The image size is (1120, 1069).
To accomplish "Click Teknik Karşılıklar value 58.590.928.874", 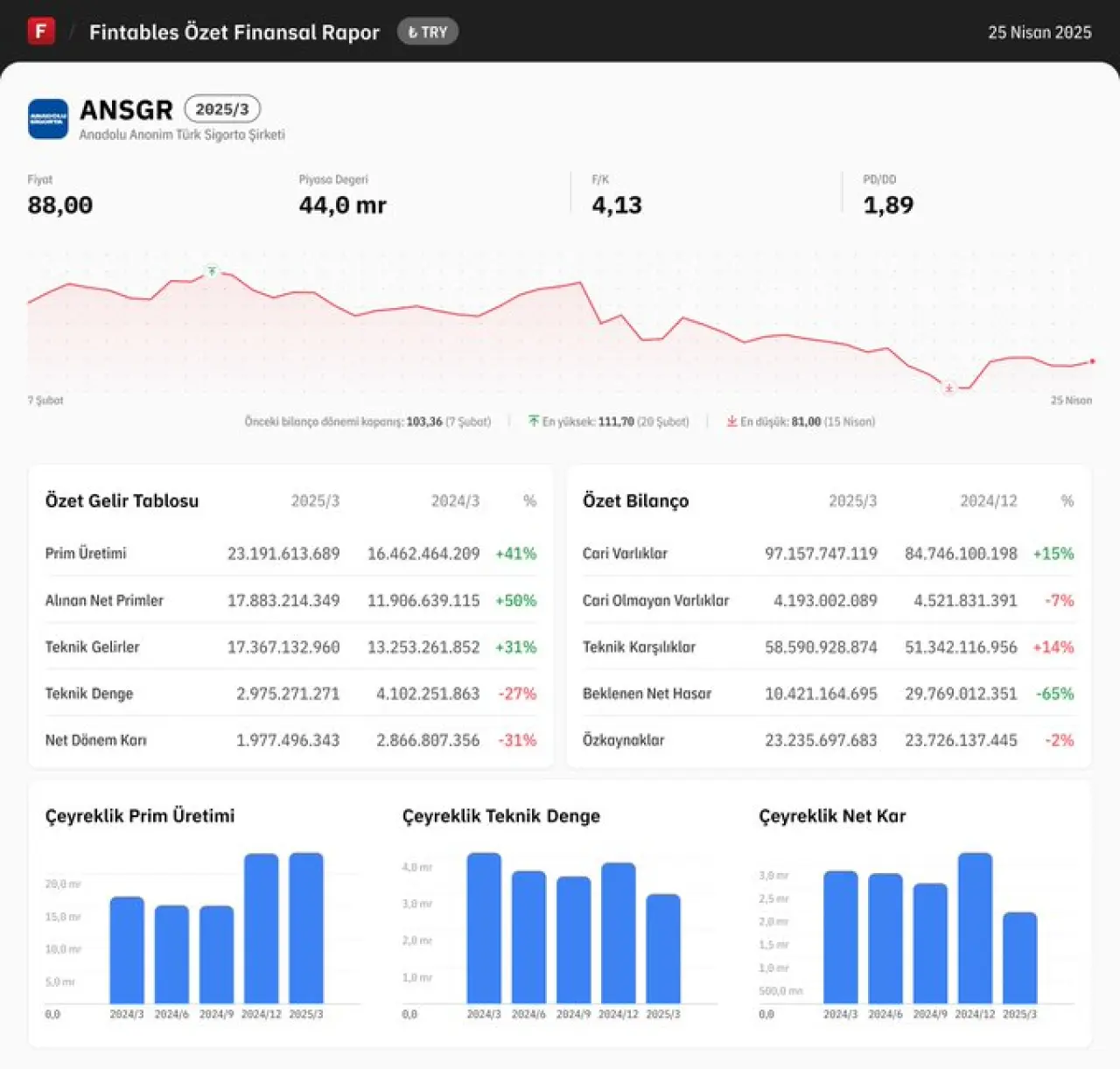I will point(821,646).
